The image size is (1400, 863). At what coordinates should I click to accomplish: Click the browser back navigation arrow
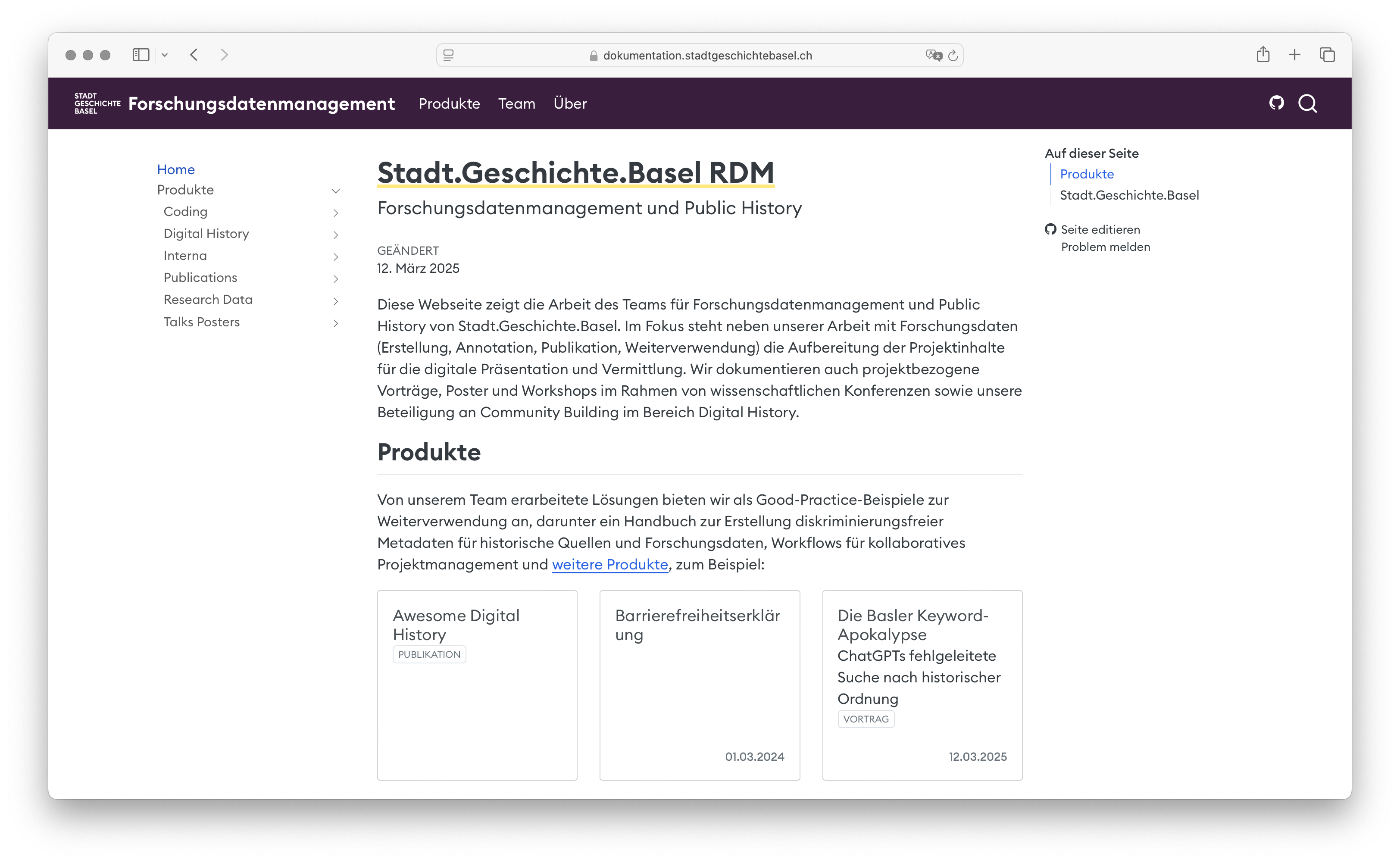coord(193,55)
